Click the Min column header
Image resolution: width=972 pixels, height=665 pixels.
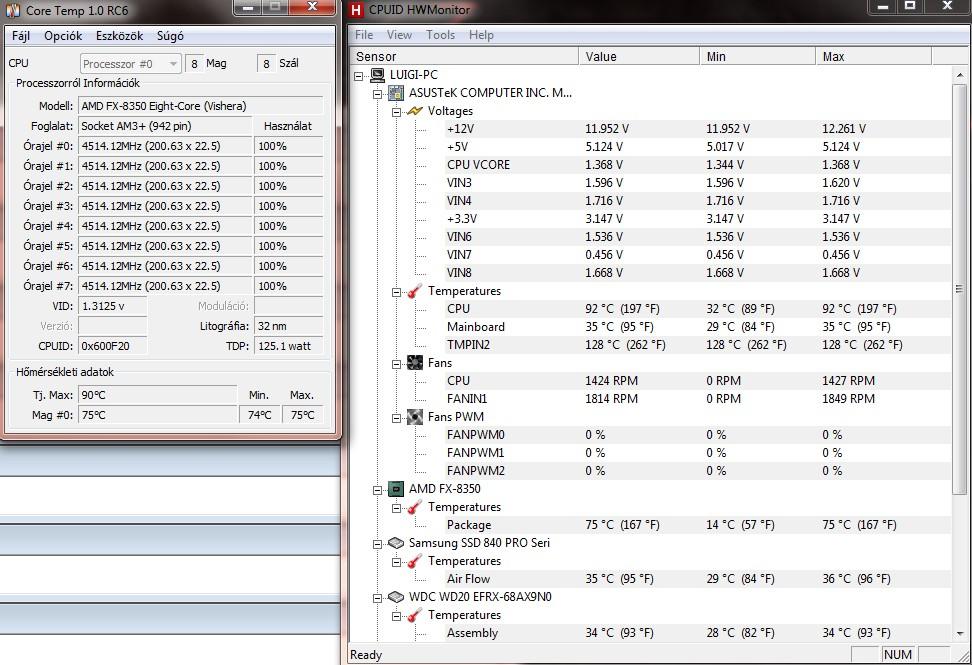(x=758, y=56)
